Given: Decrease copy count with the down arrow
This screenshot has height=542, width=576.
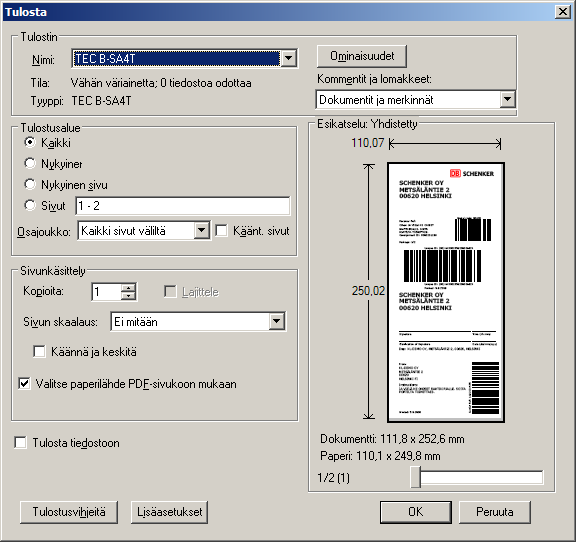Looking at the screenshot, I should tap(128, 296).
